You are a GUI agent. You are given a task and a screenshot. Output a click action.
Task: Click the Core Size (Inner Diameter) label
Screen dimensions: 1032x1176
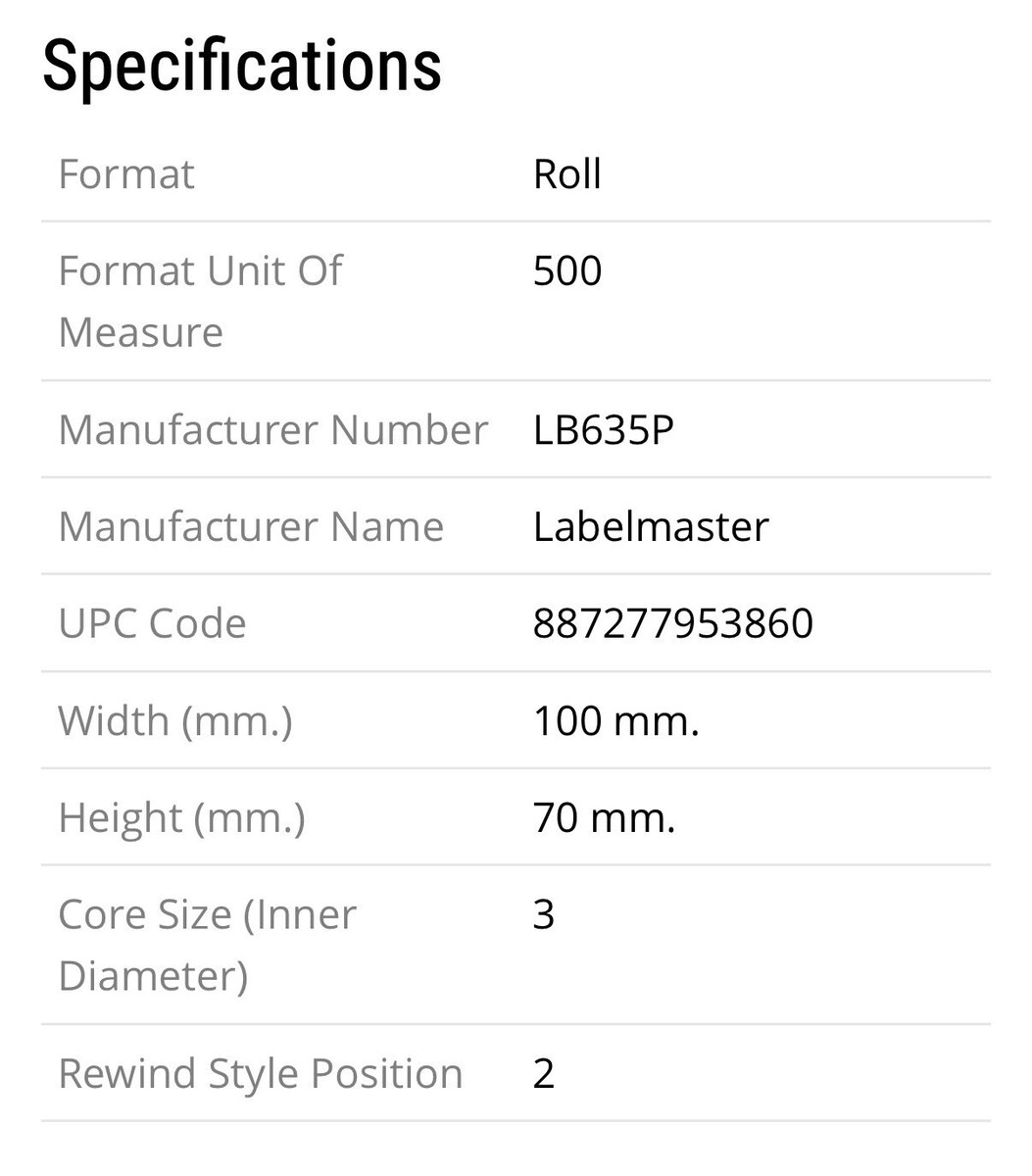(207, 945)
